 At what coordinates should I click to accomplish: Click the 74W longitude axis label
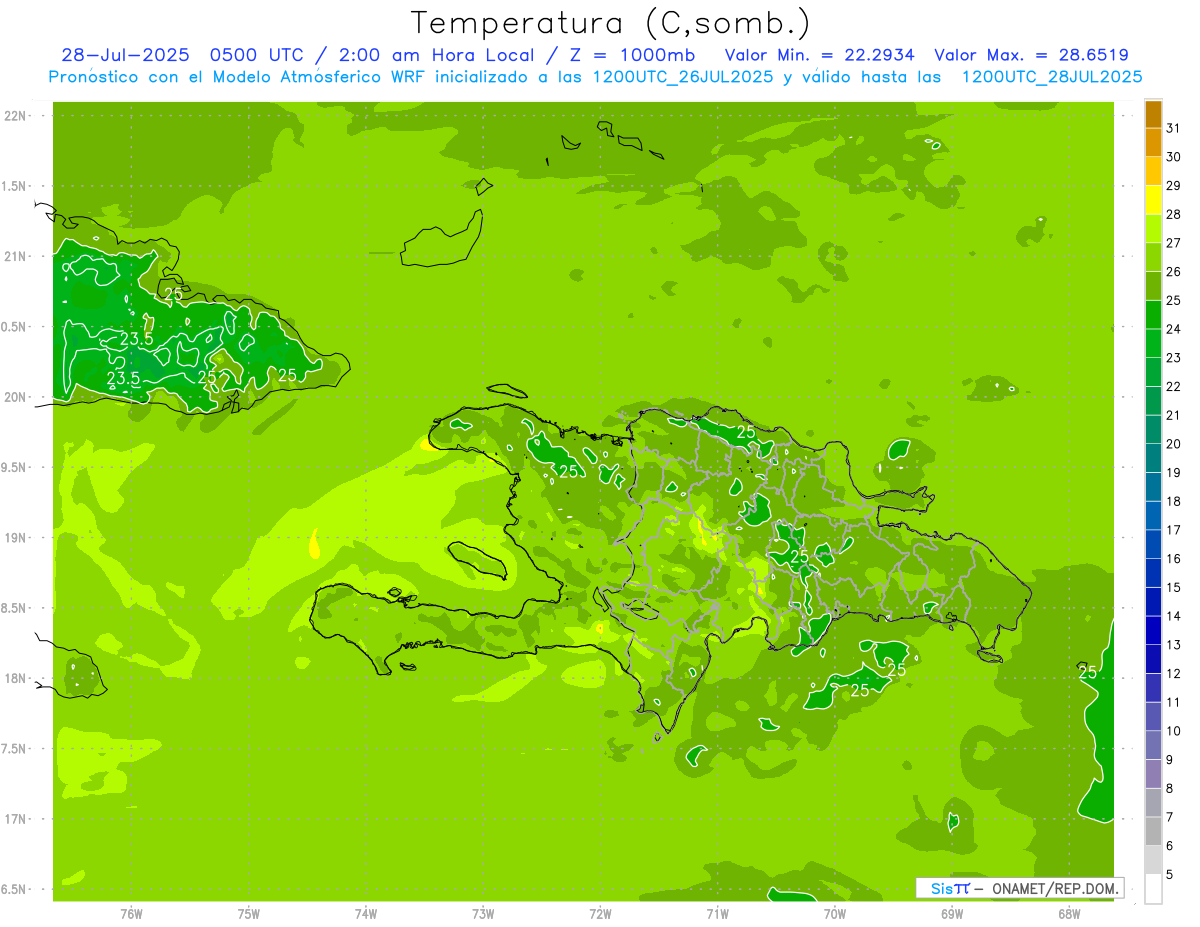tap(366, 913)
